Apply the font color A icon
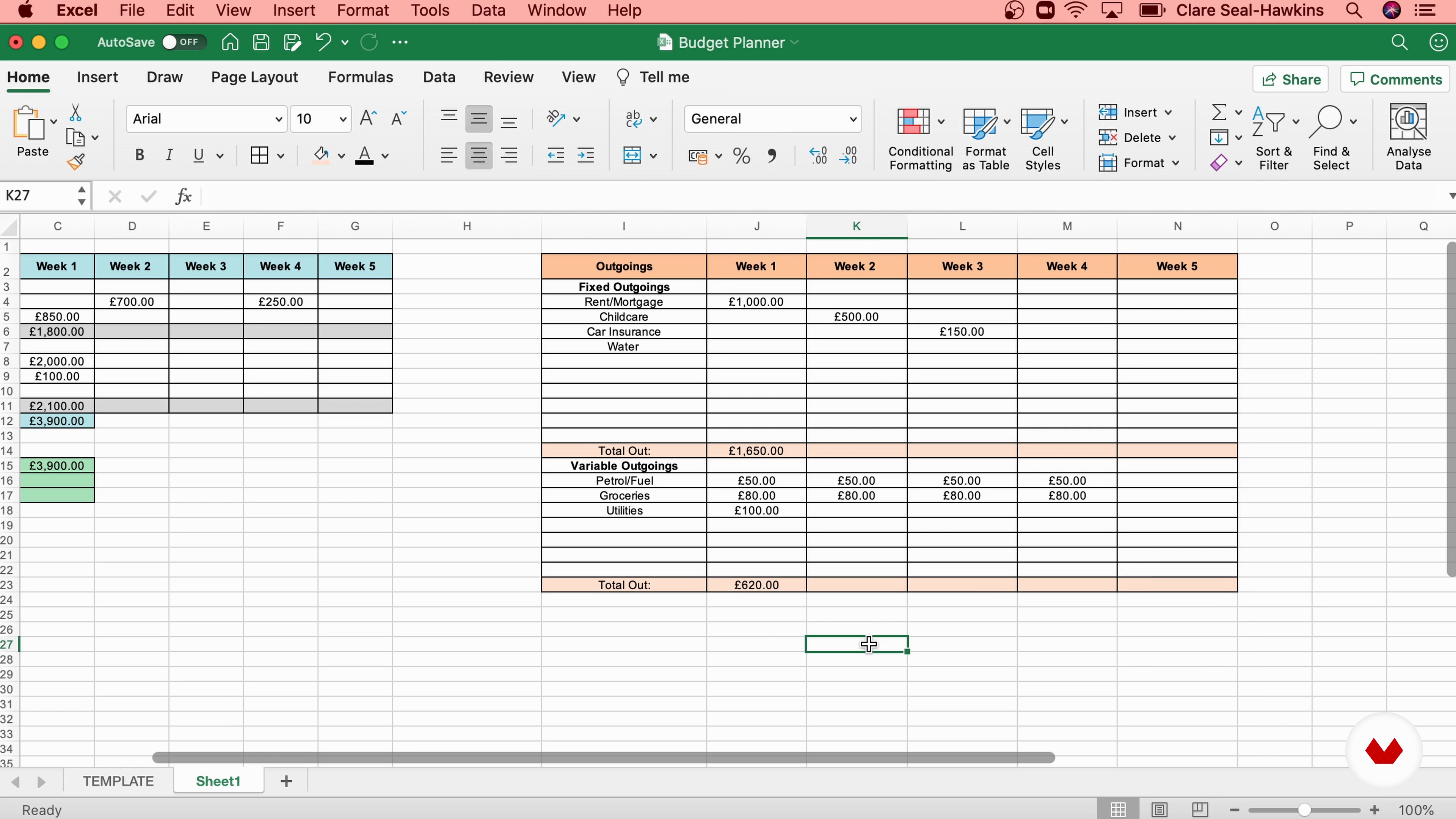The height and width of the screenshot is (819, 1456). pos(364,155)
